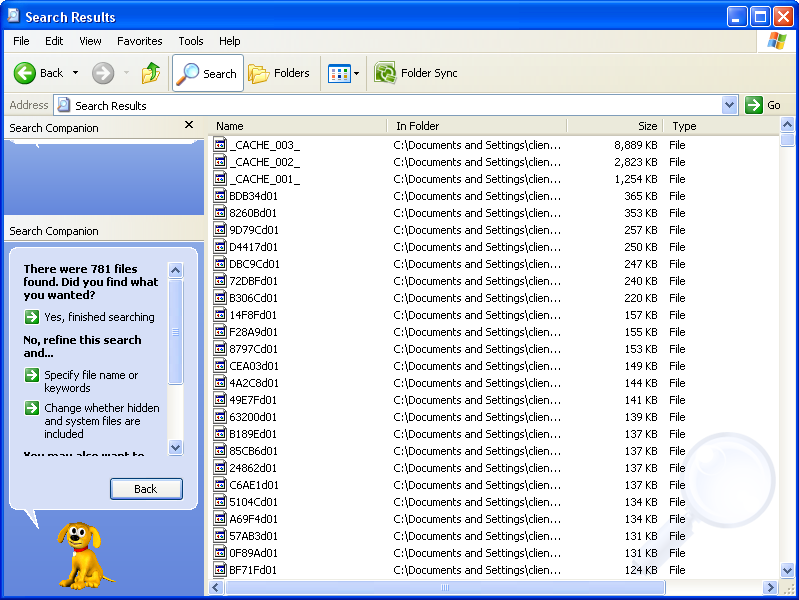
Task: Click the Up folder icon
Action: tap(151, 73)
